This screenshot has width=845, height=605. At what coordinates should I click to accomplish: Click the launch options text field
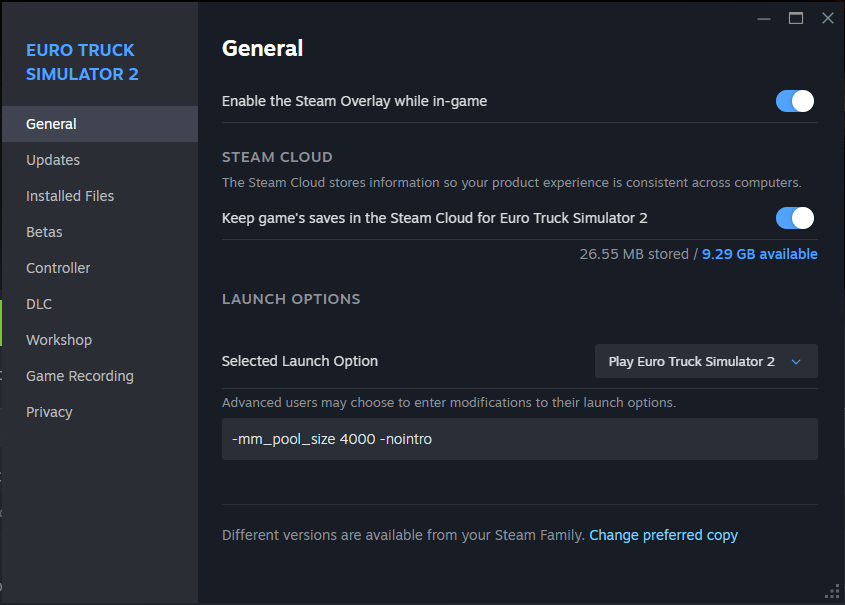pos(519,439)
